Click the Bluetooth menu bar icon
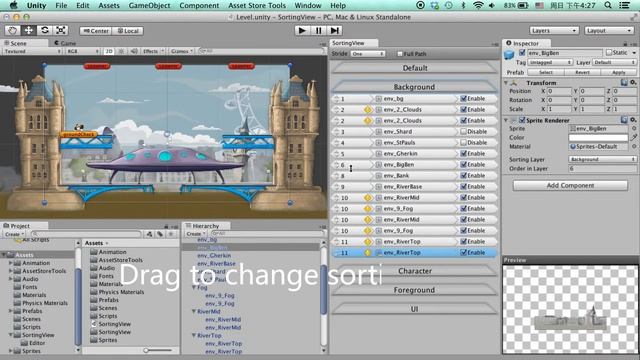This screenshot has width=640, height=360. click(463, 5)
